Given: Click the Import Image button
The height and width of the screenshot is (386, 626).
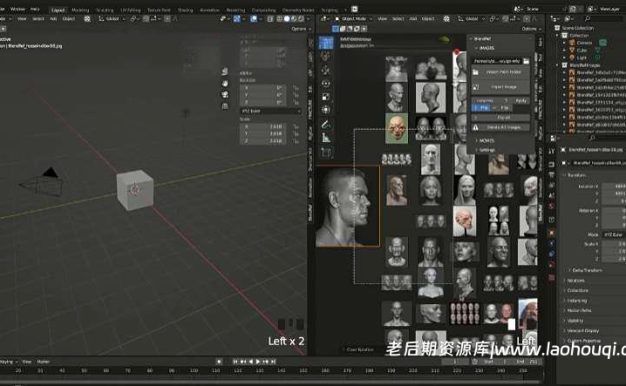Looking at the screenshot, I should click(501, 87).
